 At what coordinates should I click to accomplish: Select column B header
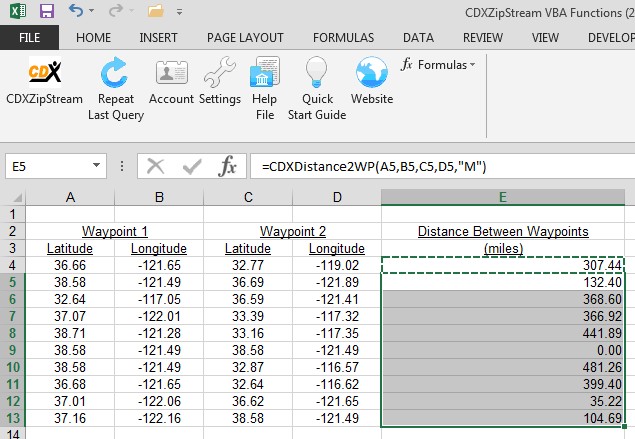pyautogui.click(x=159, y=197)
